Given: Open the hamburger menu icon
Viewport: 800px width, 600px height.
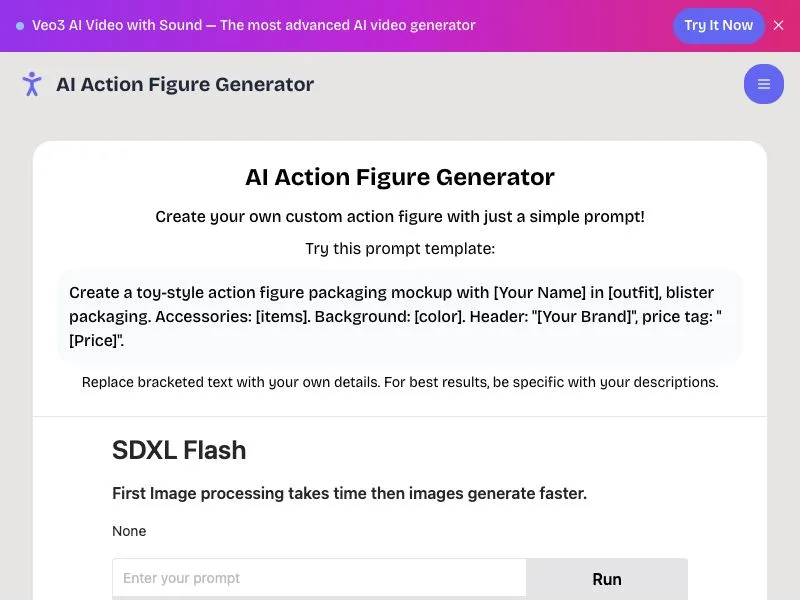Looking at the screenshot, I should point(763,84).
